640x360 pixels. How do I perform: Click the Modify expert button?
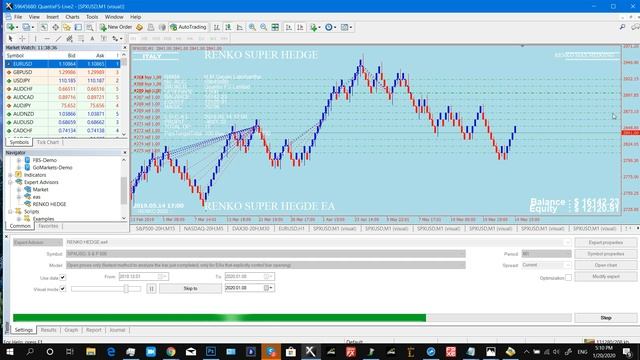tap(606, 277)
